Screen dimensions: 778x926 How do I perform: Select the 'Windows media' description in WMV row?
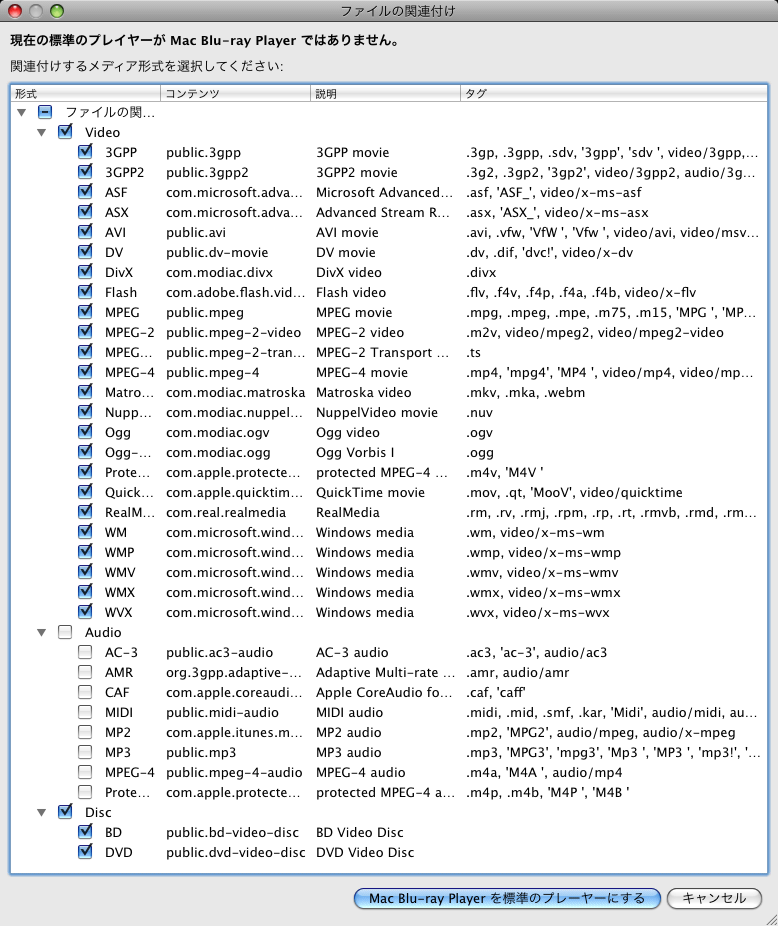click(x=365, y=573)
